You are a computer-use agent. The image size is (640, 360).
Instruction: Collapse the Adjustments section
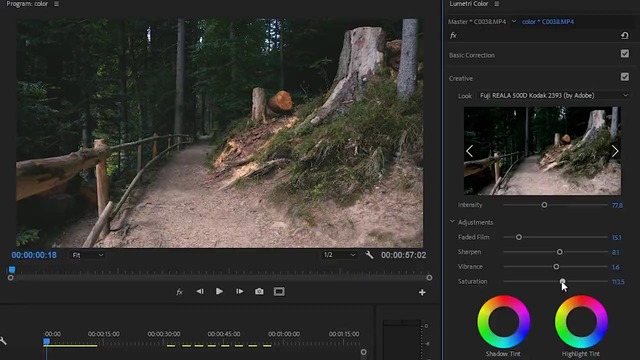[452, 222]
